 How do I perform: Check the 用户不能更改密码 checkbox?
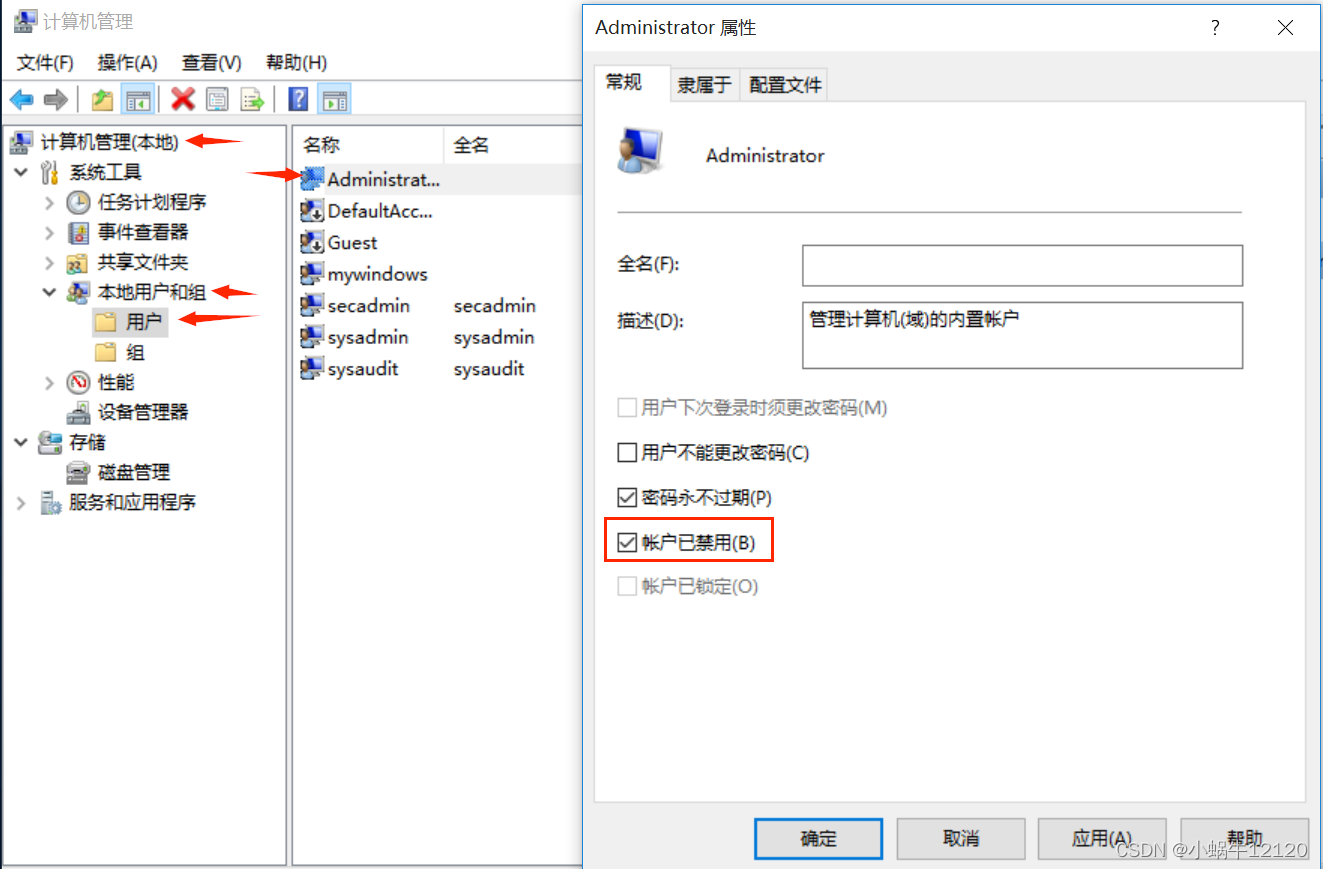coord(627,453)
